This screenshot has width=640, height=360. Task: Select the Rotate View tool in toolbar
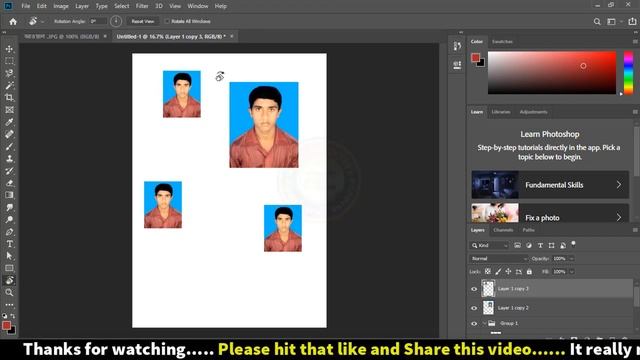point(9,280)
